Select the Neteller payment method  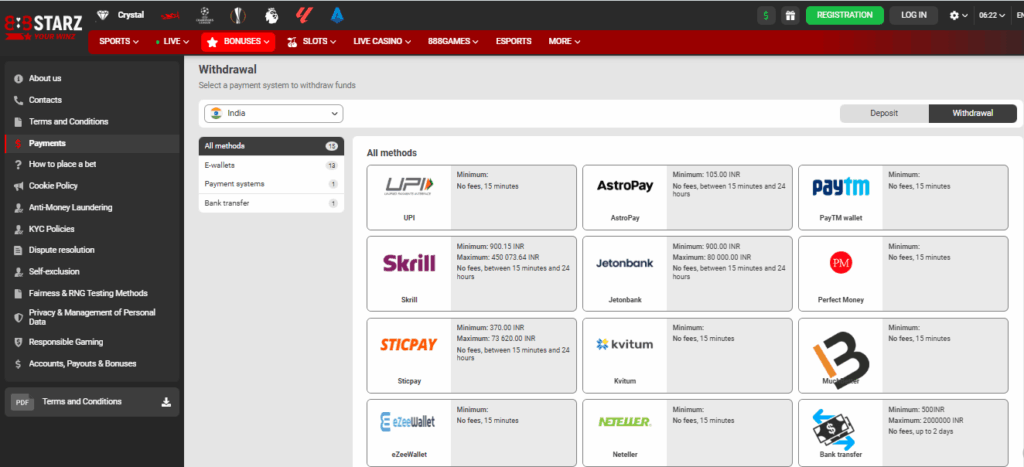pos(687,432)
